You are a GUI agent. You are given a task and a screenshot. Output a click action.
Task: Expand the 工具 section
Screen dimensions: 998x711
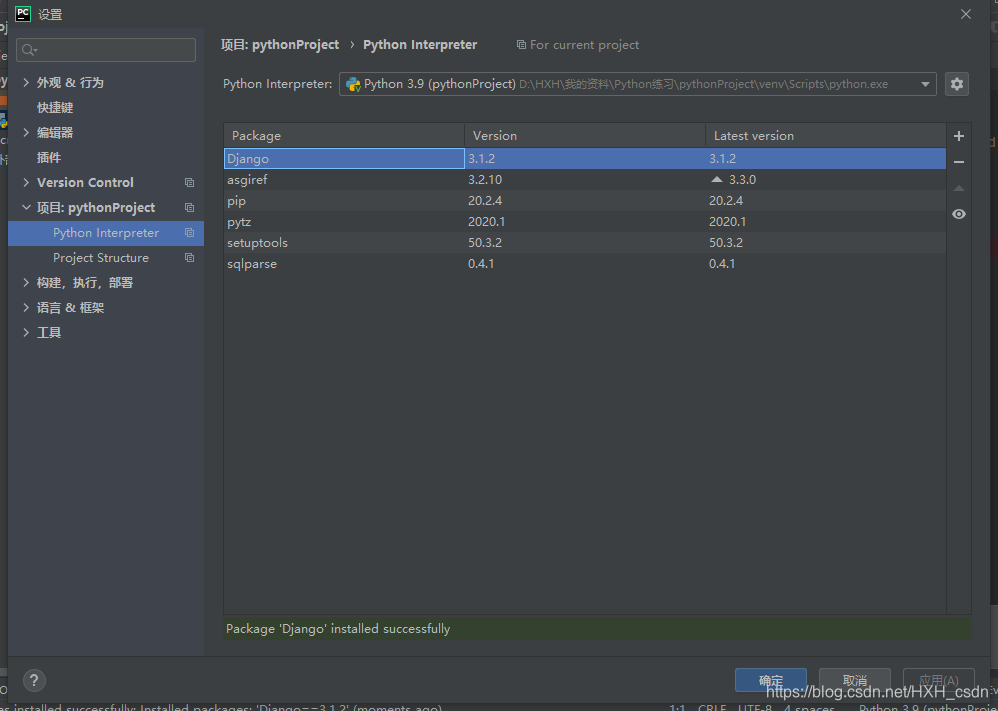[26, 332]
